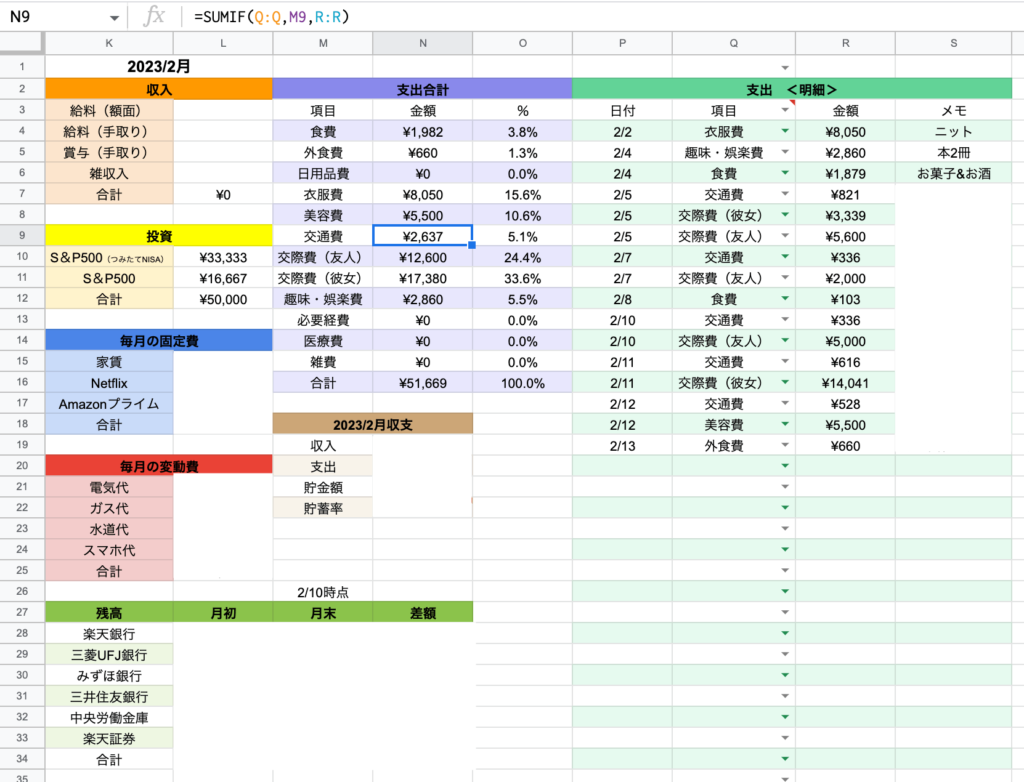Click the 2023/2月 title cell

tap(158, 66)
